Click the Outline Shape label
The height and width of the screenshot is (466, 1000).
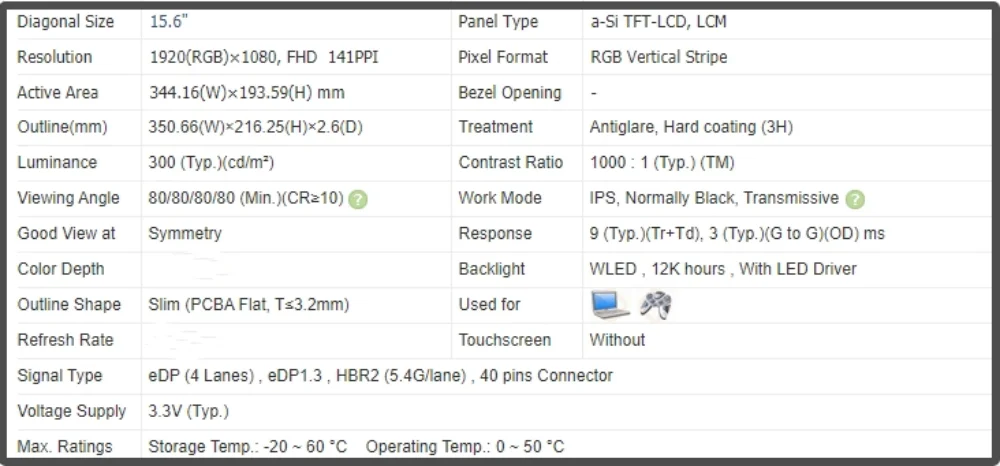pyautogui.click(x=69, y=305)
